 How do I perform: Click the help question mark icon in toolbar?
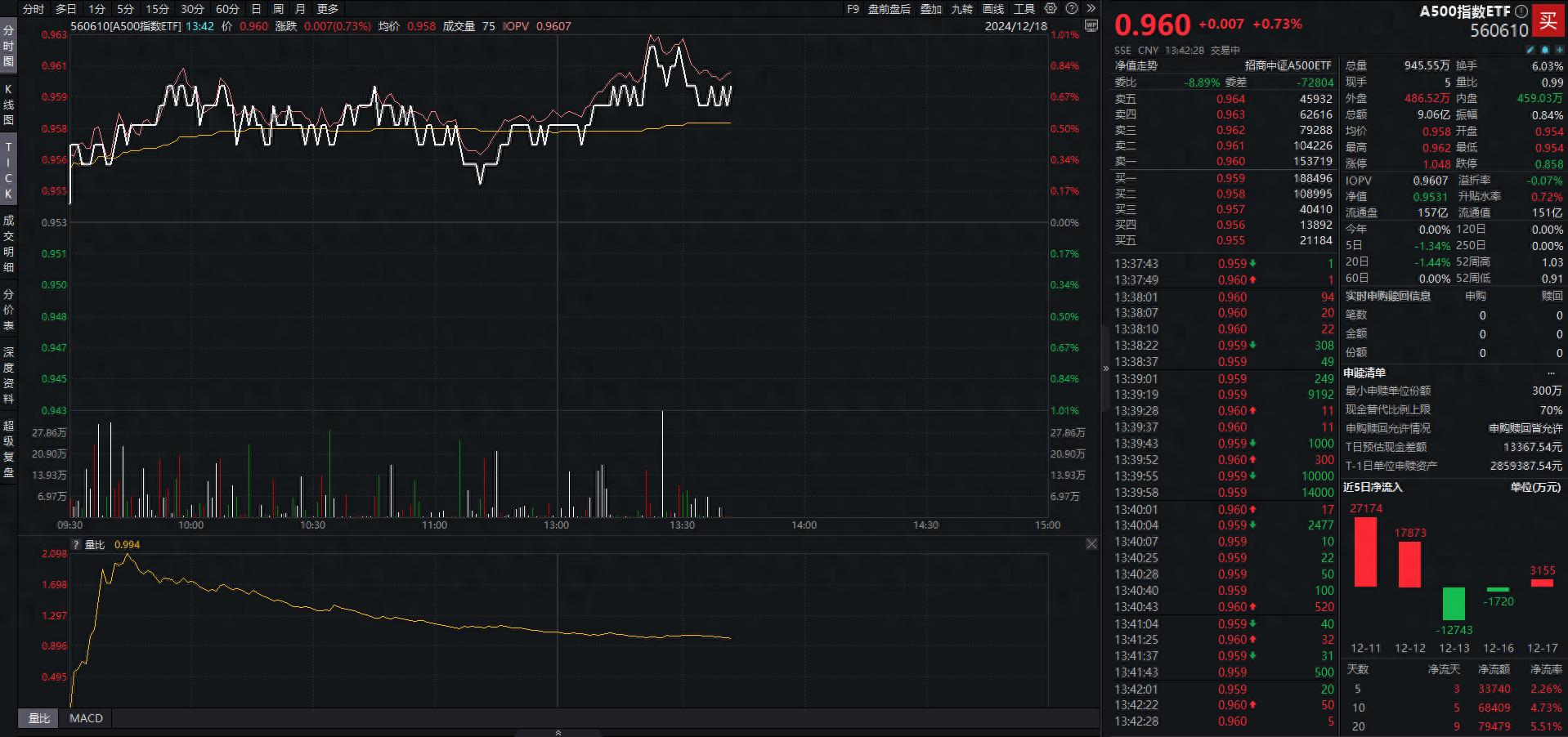[1072, 9]
